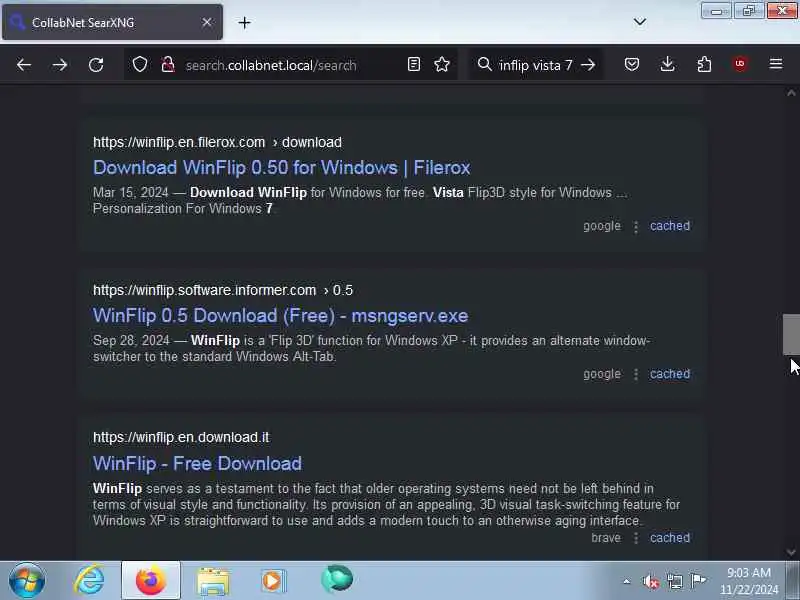Screen dimensions: 800x600
Task: Click the search box containing 'inflip vista 7'
Action: coord(536,65)
